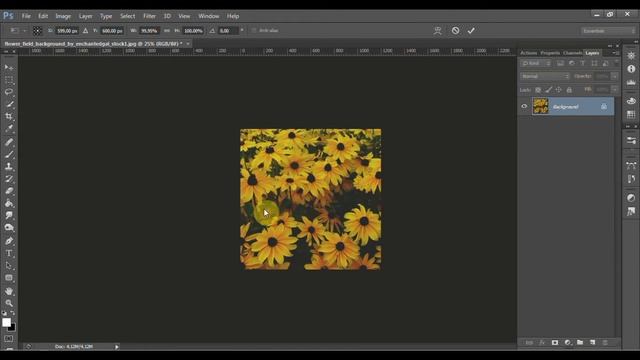This screenshot has width=640, height=360.
Task: Open the Normal blend mode dropdown
Action: click(544, 76)
